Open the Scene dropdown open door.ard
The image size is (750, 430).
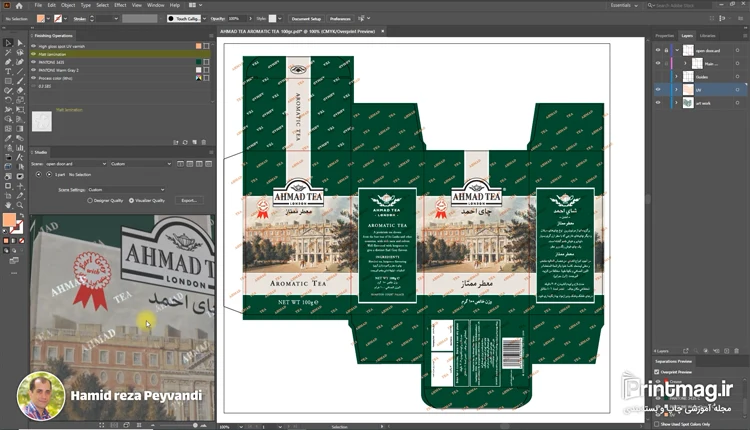[x=76, y=164]
